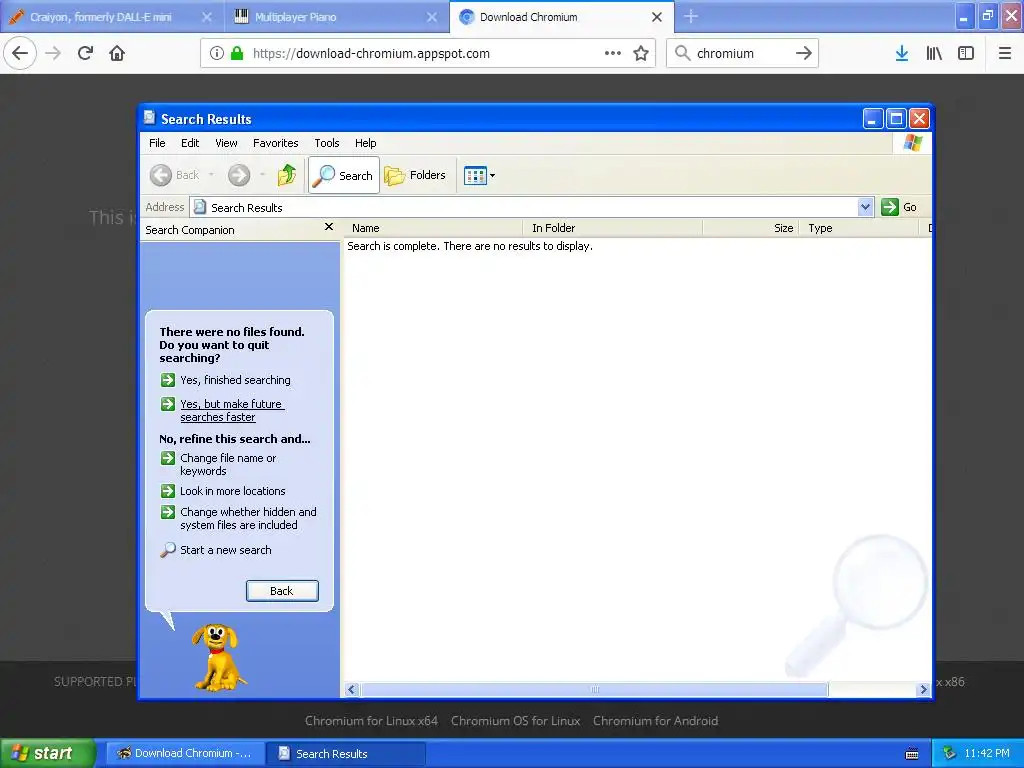Screen dimensions: 1024x768
Task: Expand the Address bar dropdown
Action: click(x=865, y=207)
